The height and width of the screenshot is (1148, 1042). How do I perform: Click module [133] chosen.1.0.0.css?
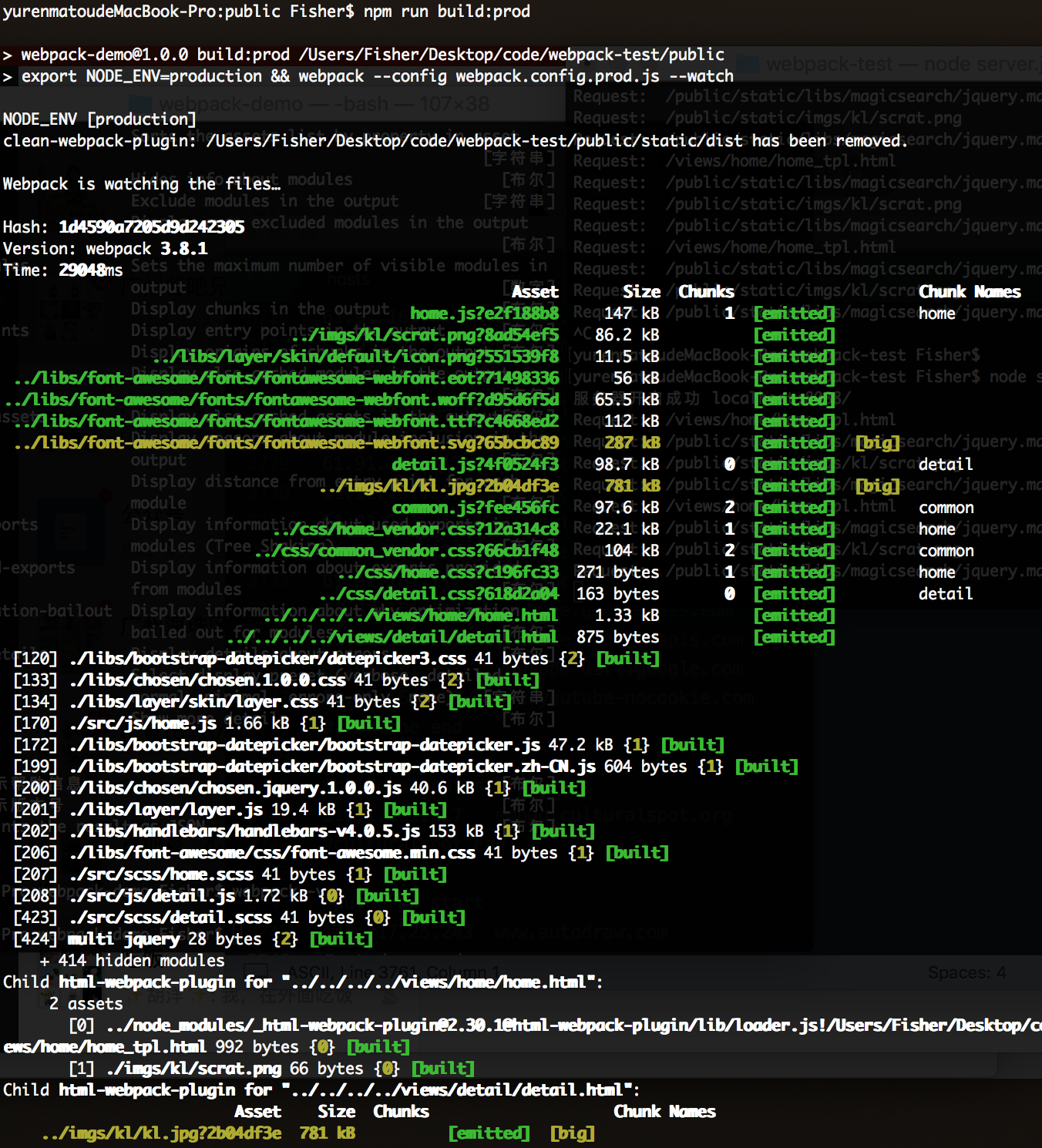pos(277,680)
